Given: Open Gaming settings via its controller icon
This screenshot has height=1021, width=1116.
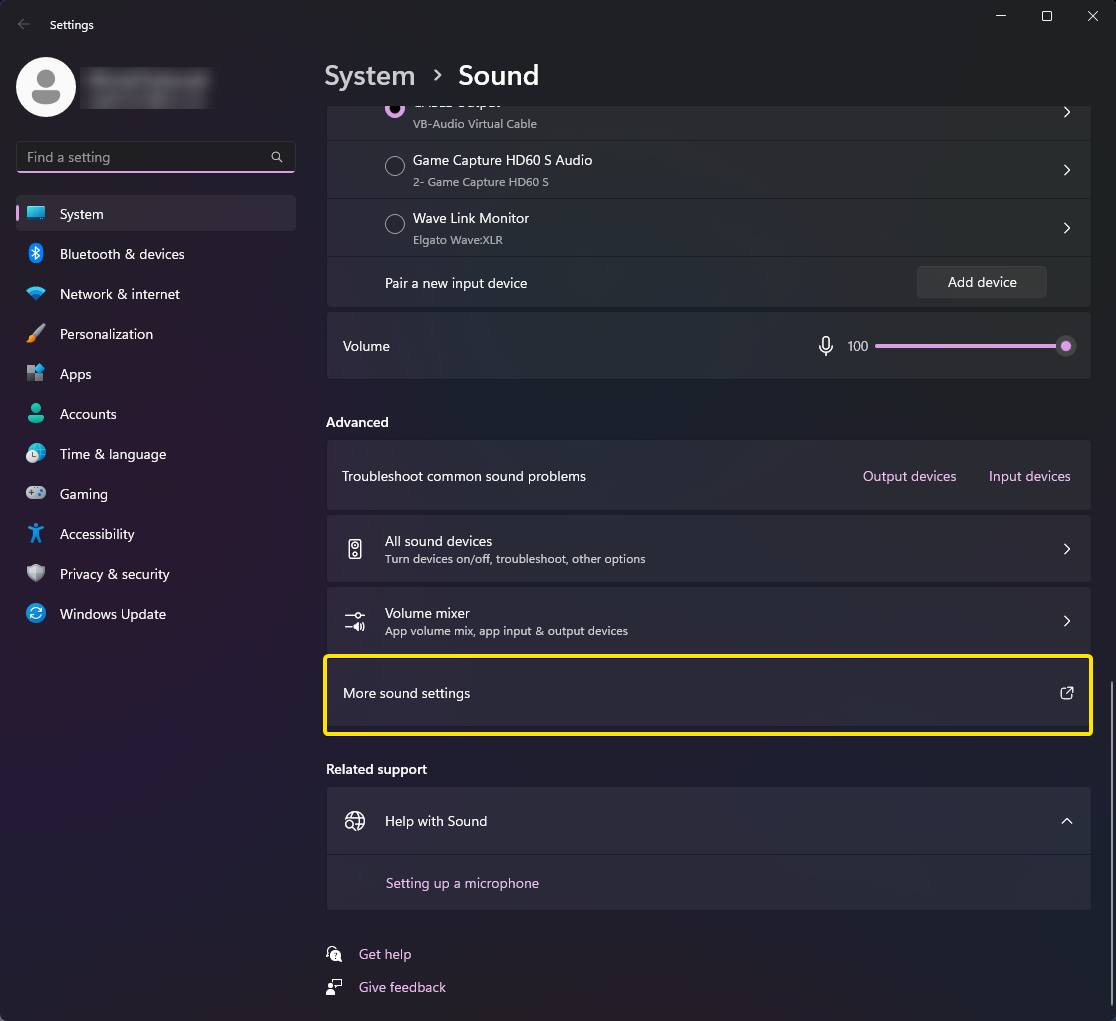Looking at the screenshot, I should [x=36, y=494].
